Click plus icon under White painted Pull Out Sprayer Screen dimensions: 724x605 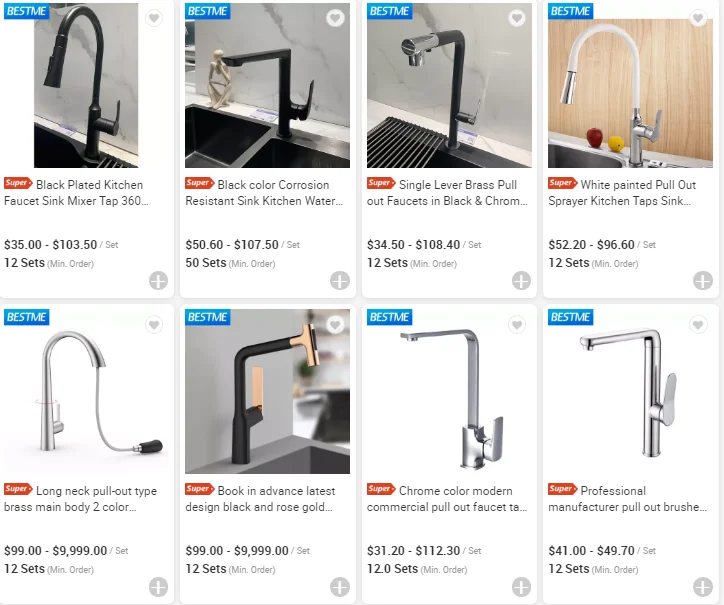(x=703, y=280)
